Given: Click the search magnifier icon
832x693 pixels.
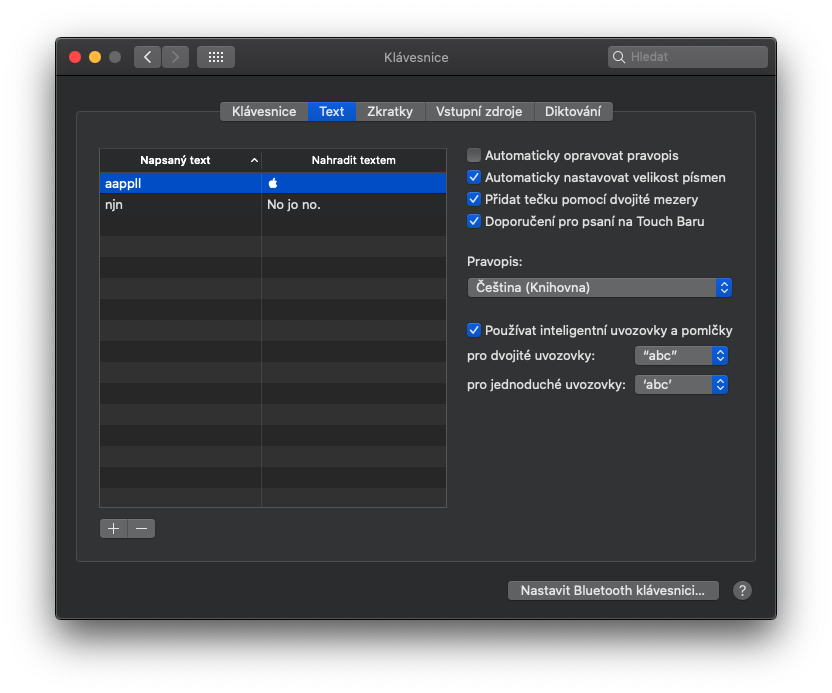Looking at the screenshot, I should (x=619, y=57).
